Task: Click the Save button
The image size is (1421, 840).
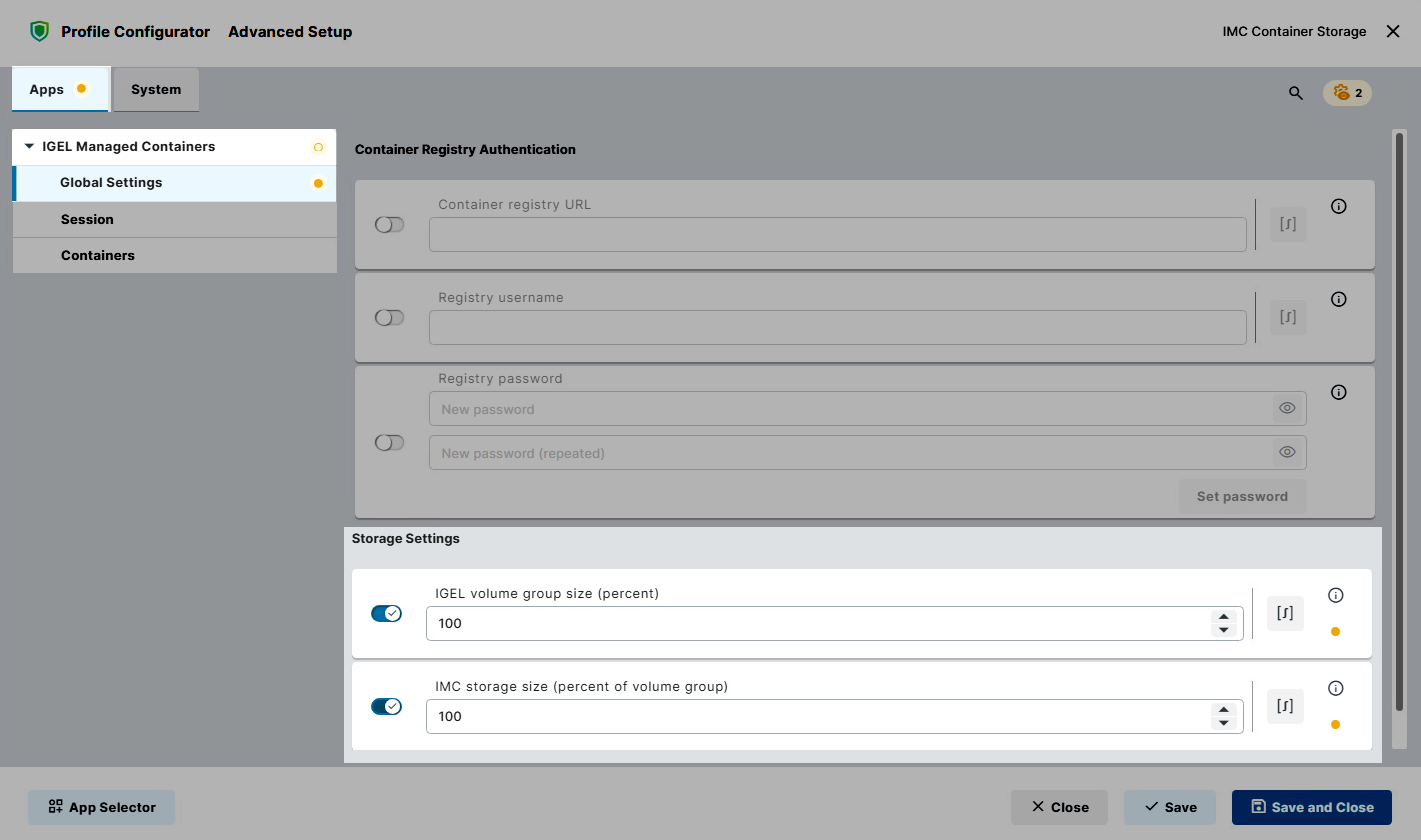Action: [1170, 807]
